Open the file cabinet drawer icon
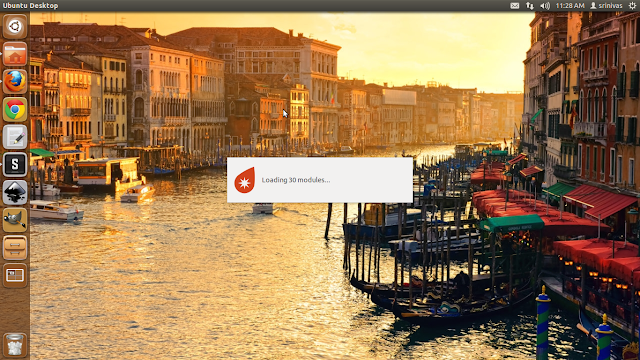The width and height of the screenshot is (640, 360). 15,248
